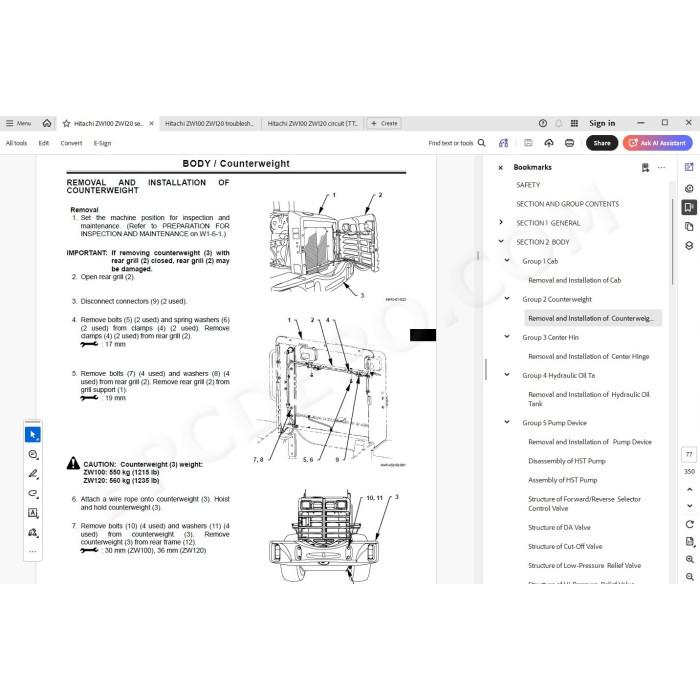Click the Create new tab button
Viewport: 700px width, 700px height.
pyautogui.click(x=384, y=123)
